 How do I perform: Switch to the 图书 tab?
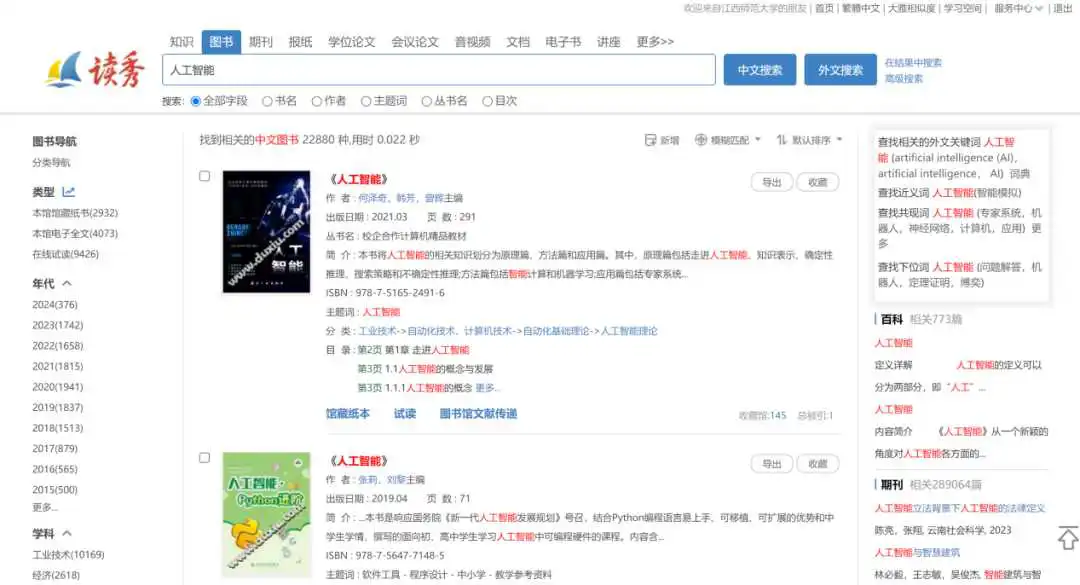pyautogui.click(x=221, y=41)
